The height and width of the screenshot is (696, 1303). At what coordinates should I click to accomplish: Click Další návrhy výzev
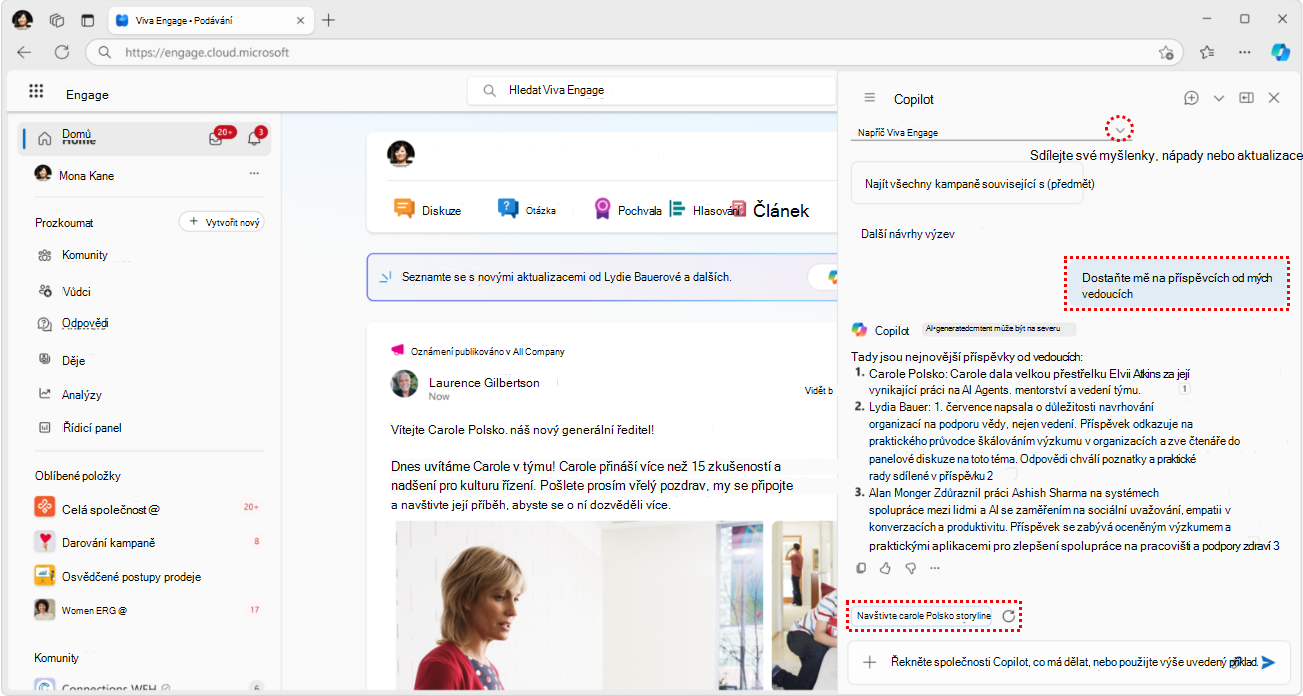click(908, 233)
